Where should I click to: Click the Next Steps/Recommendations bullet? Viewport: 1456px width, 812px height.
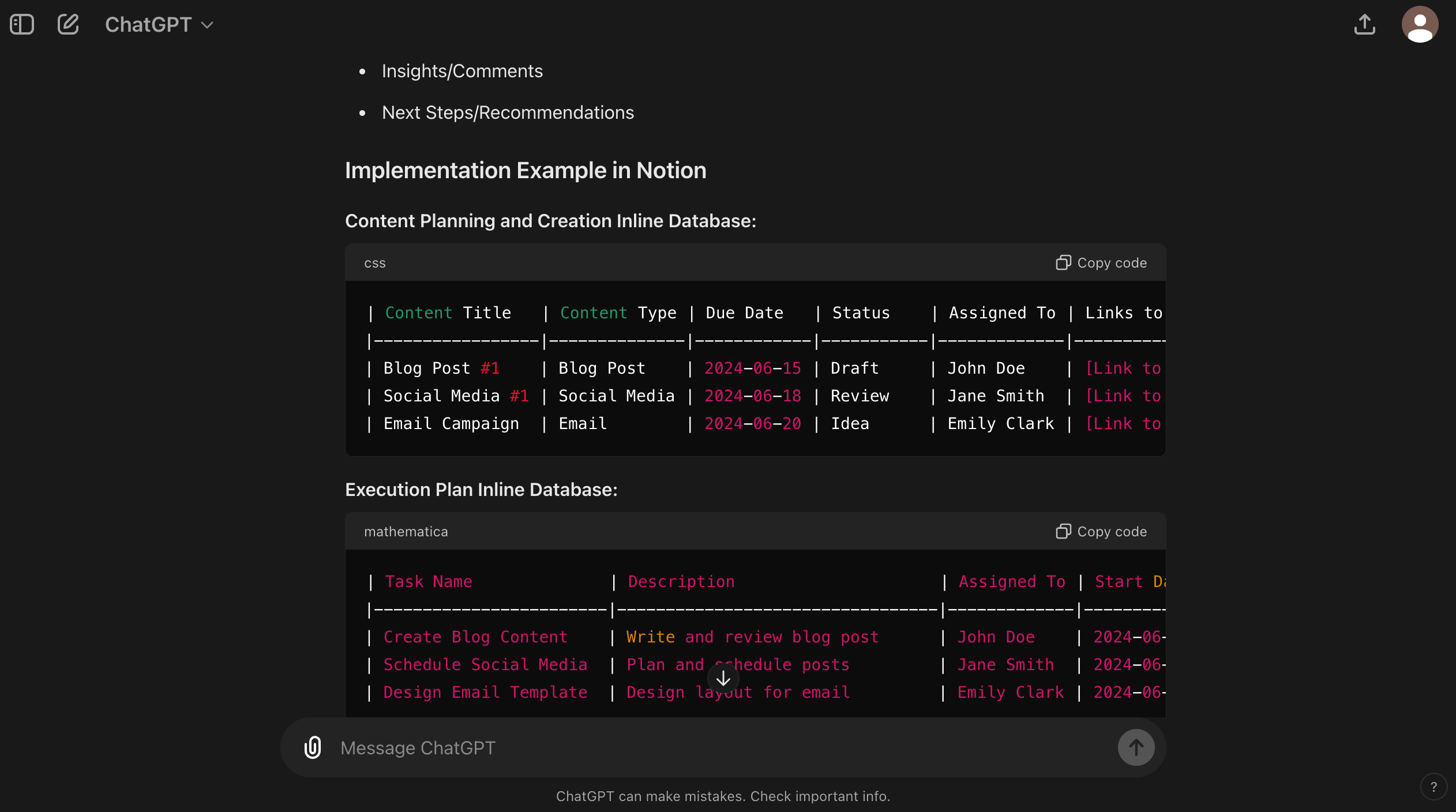(x=508, y=112)
